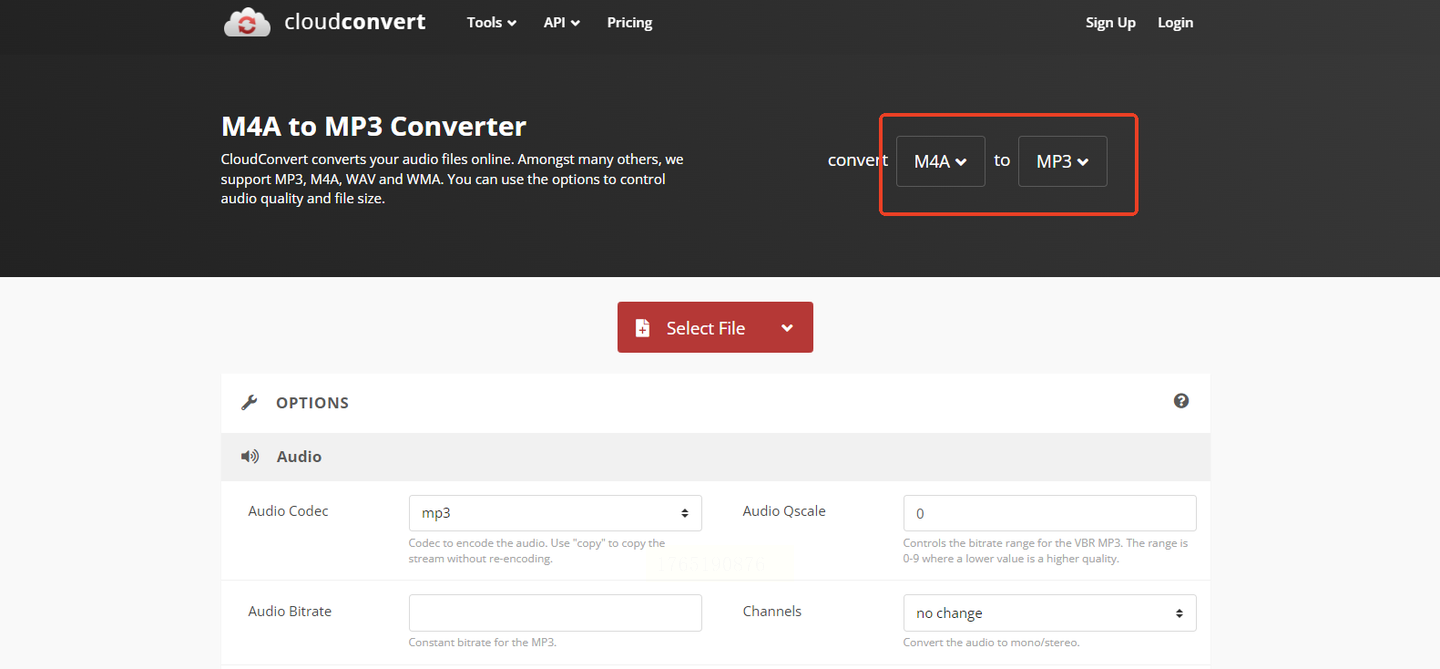Click the Sign Up link
Image resolution: width=1440 pixels, height=669 pixels.
coord(1110,22)
